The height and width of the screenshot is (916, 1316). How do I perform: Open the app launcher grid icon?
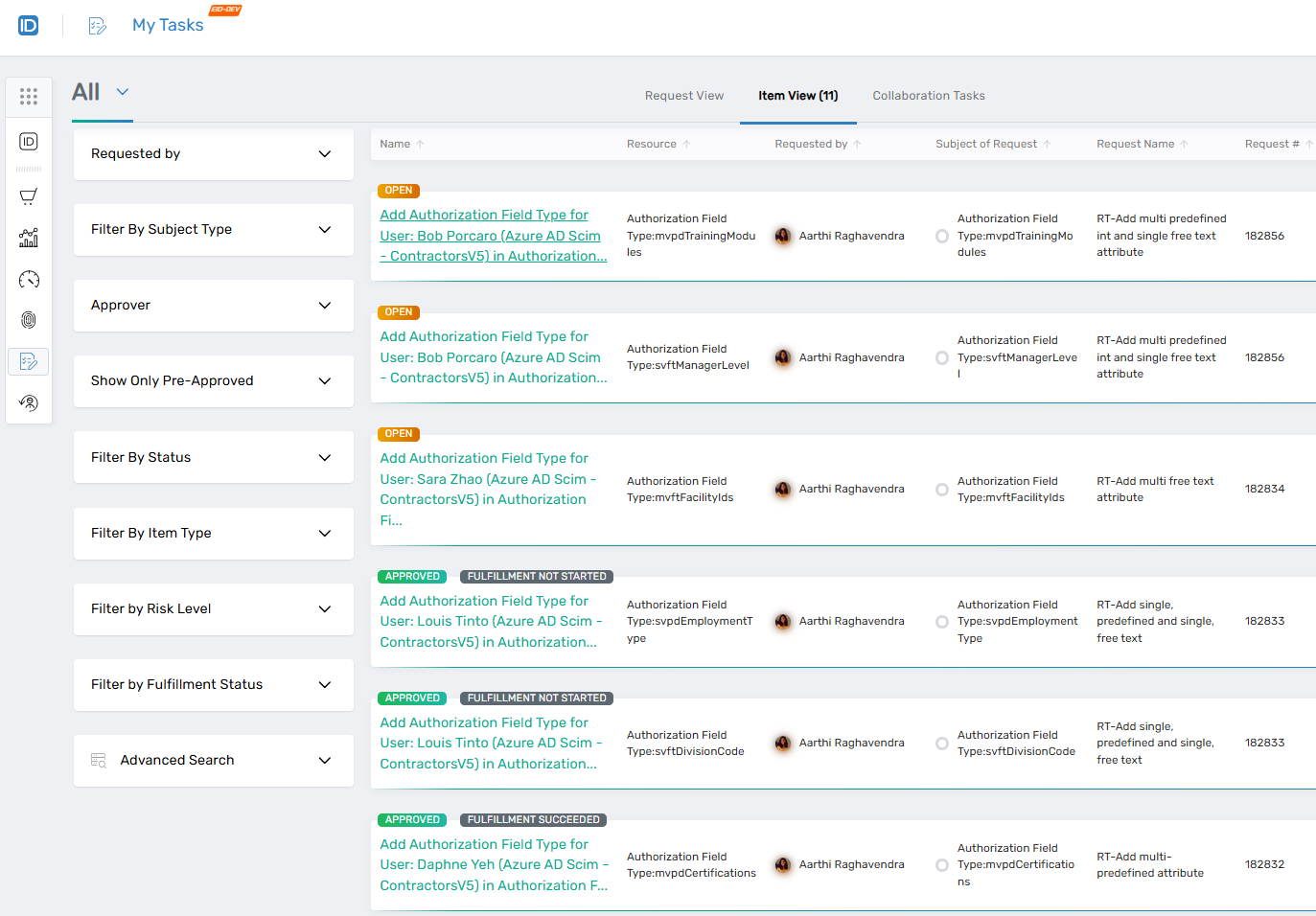click(x=28, y=97)
